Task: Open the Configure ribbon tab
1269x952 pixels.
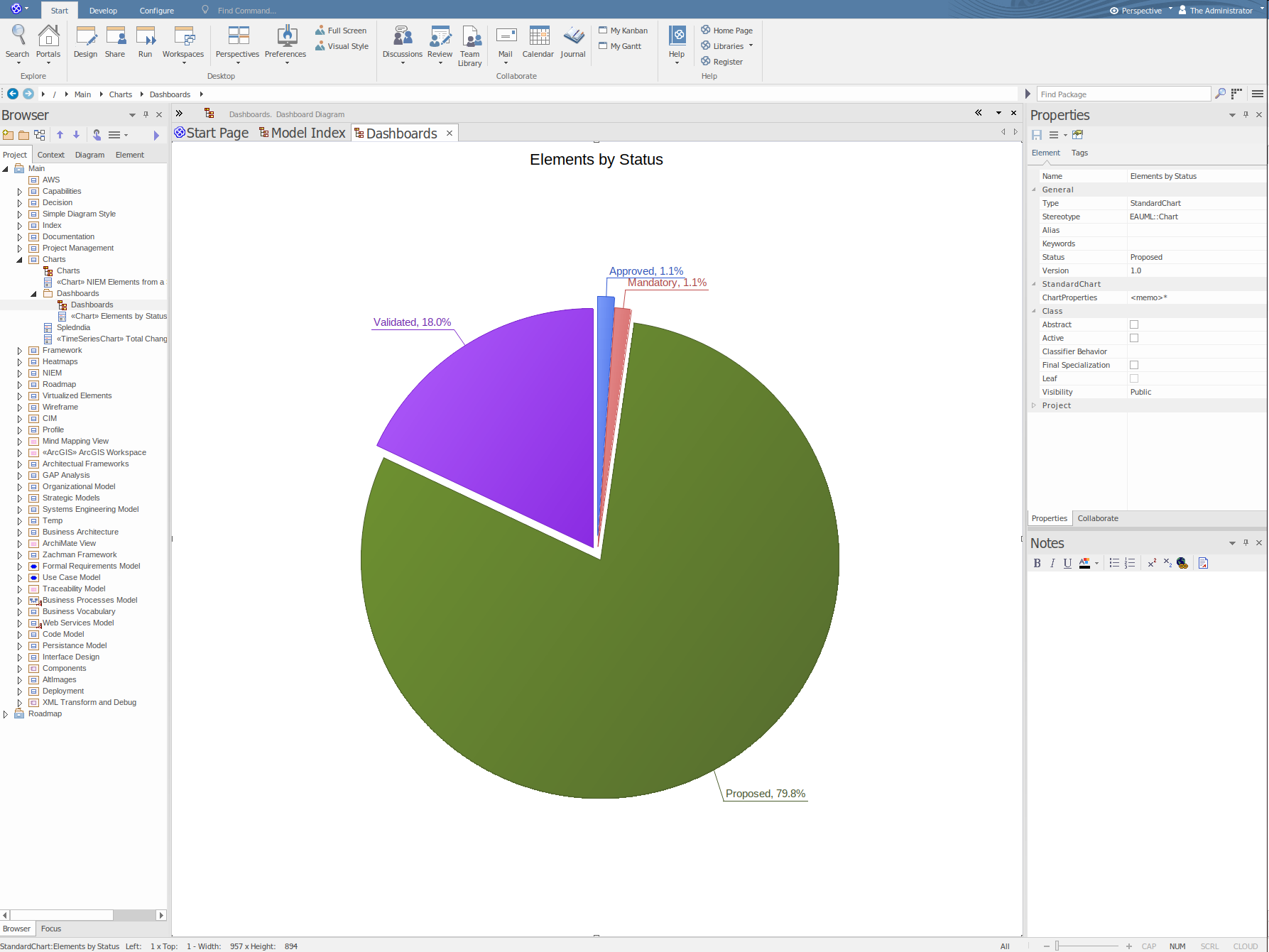Action: tap(157, 11)
